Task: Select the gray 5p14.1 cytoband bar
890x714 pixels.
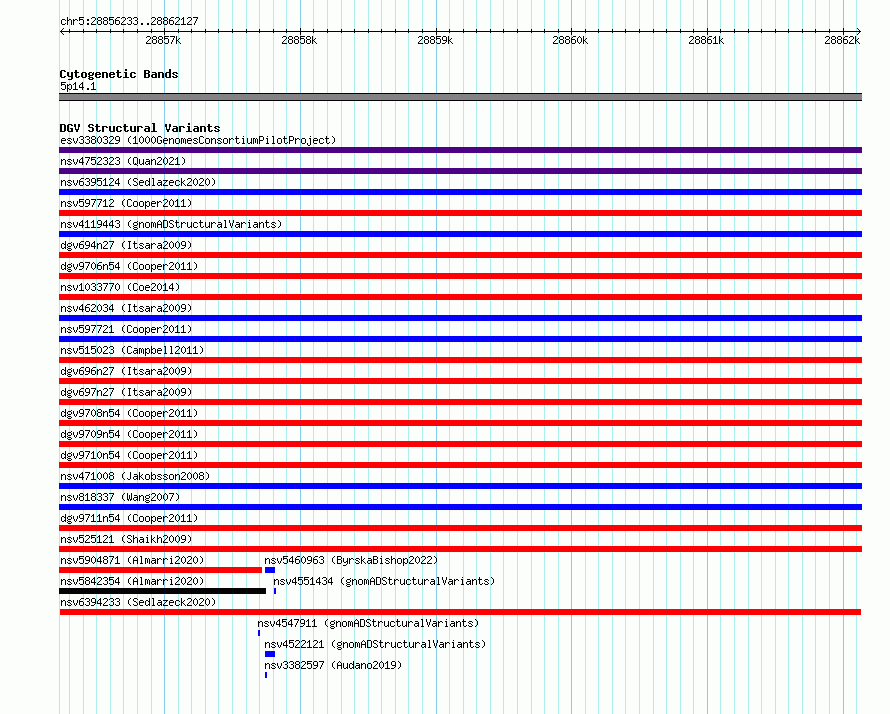Action: 460,97
